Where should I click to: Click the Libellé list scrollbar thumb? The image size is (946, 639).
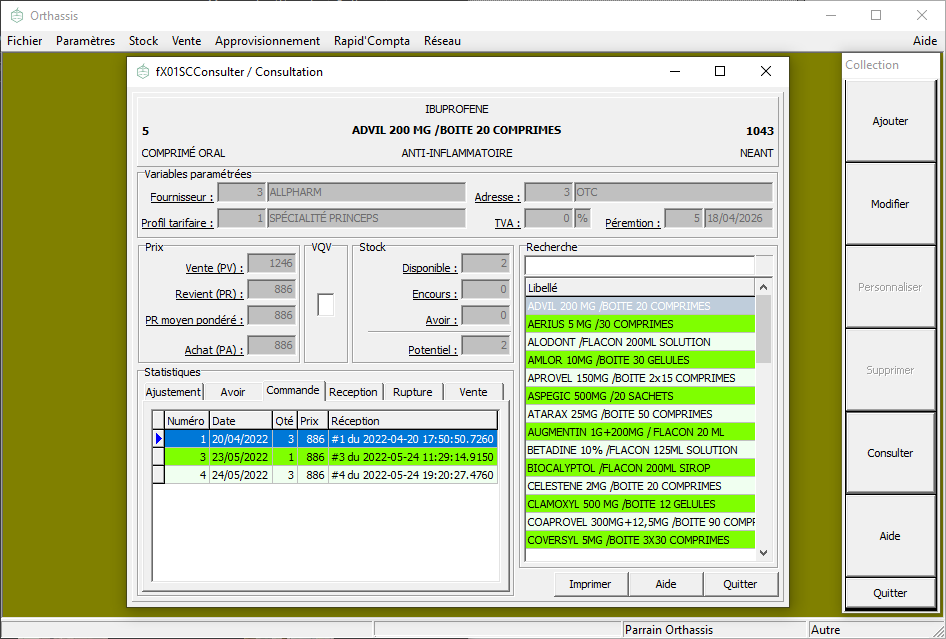click(x=763, y=329)
